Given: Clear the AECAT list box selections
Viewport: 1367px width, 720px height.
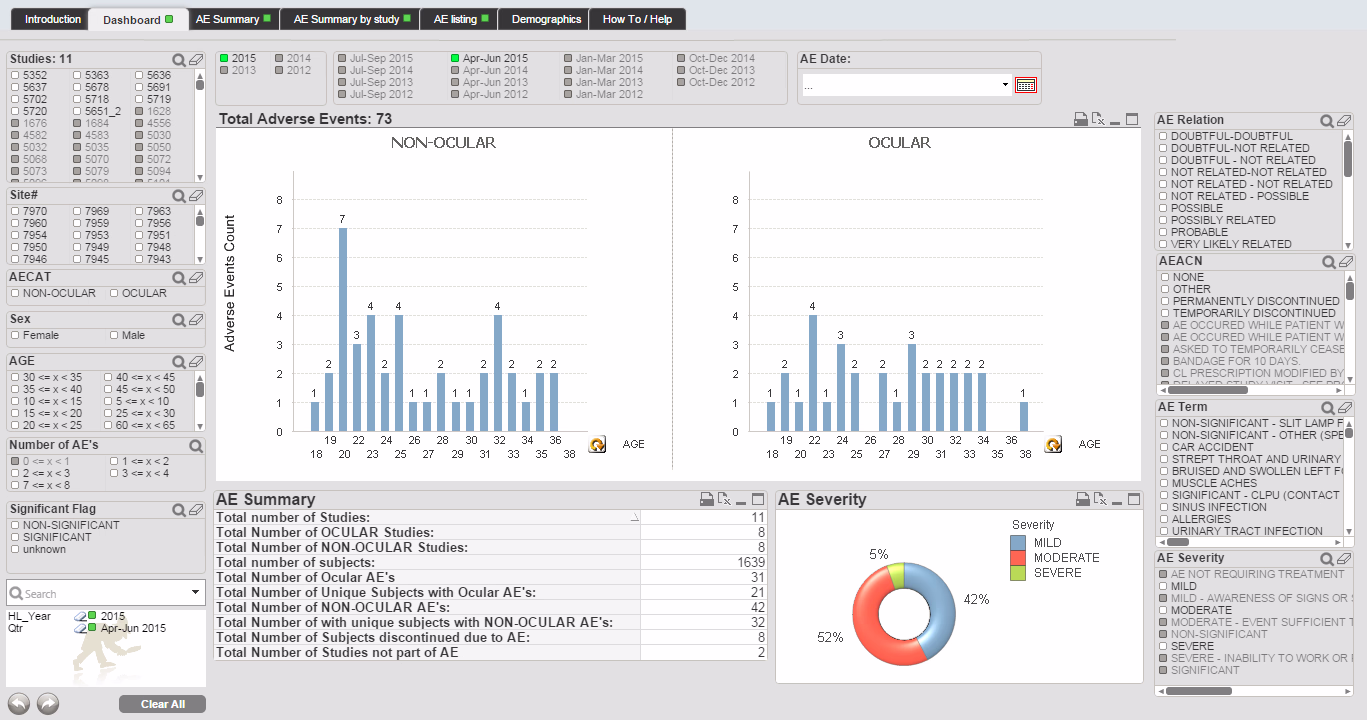Looking at the screenshot, I should pyautogui.click(x=196, y=278).
